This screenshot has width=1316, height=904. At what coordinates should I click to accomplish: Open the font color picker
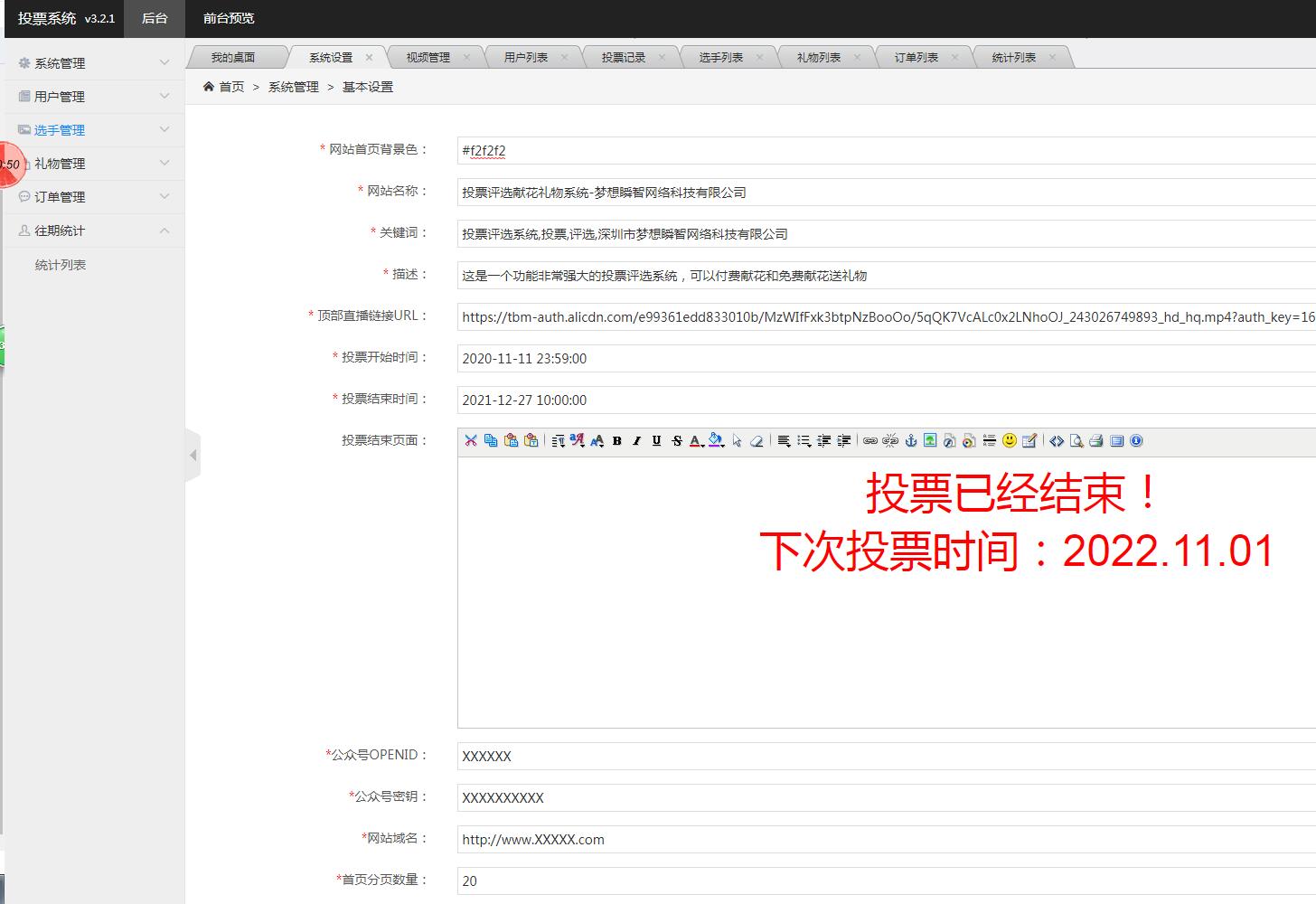tap(696, 440)
